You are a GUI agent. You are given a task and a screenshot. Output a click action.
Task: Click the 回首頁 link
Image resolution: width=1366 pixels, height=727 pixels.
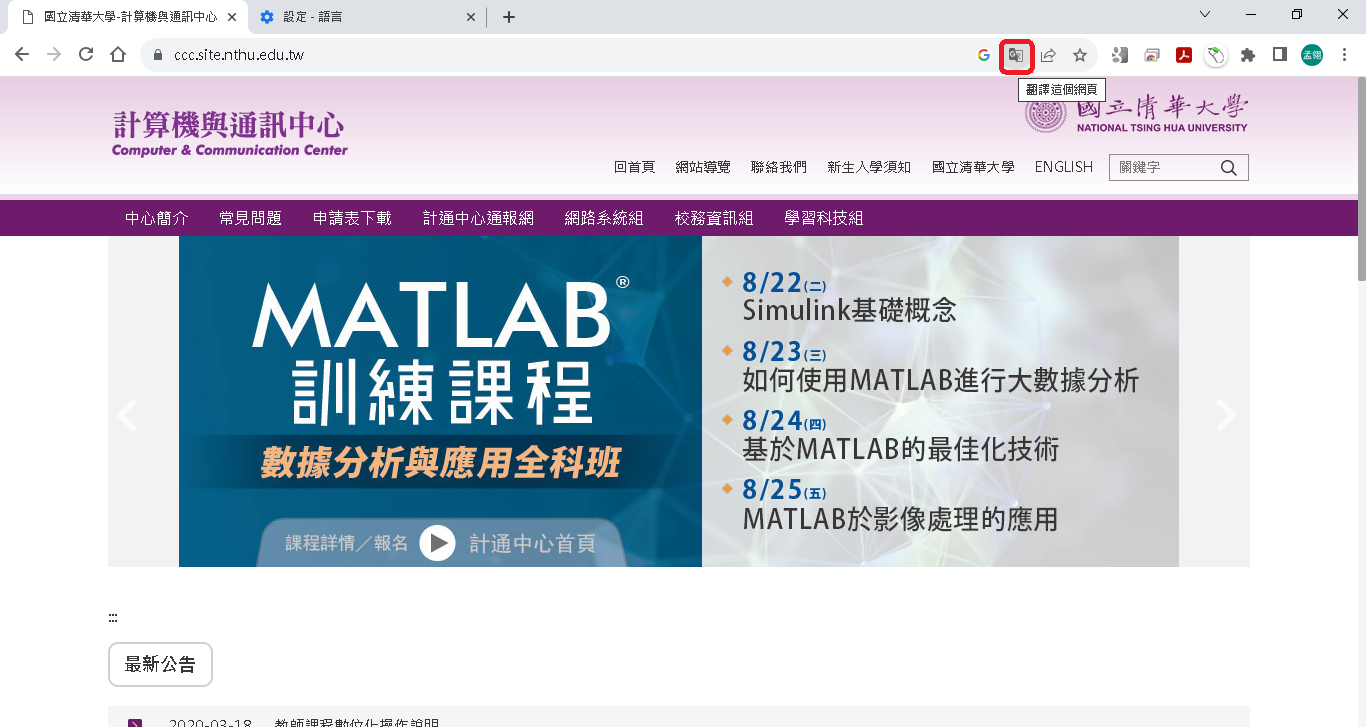(635, 167)
